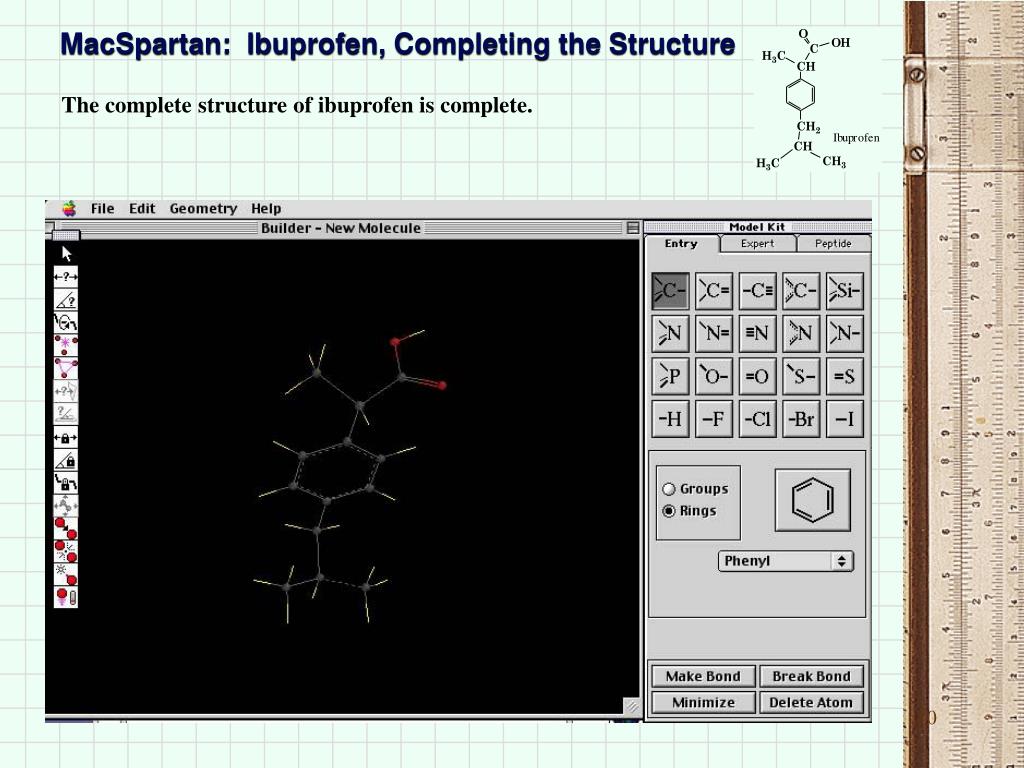Select the sp3 nitrogen fragment
The image size is (1024, 768).
(670, 333)
